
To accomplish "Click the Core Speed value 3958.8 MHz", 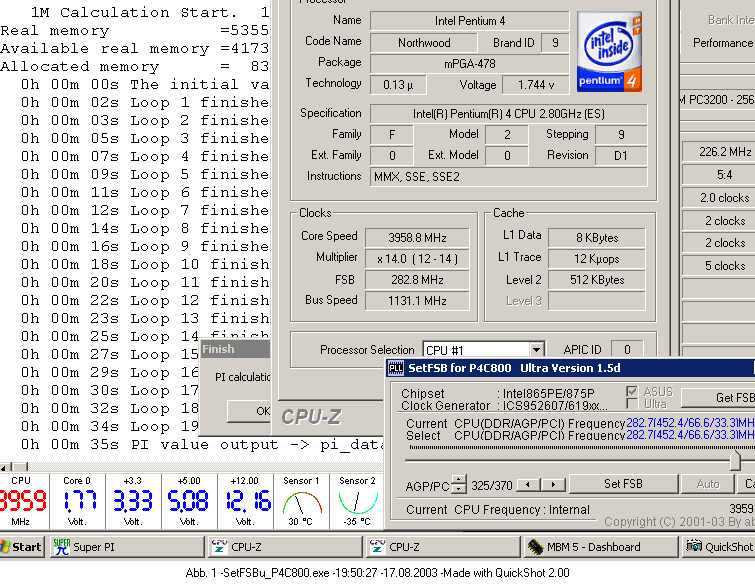I will click(x=417, y=238).
